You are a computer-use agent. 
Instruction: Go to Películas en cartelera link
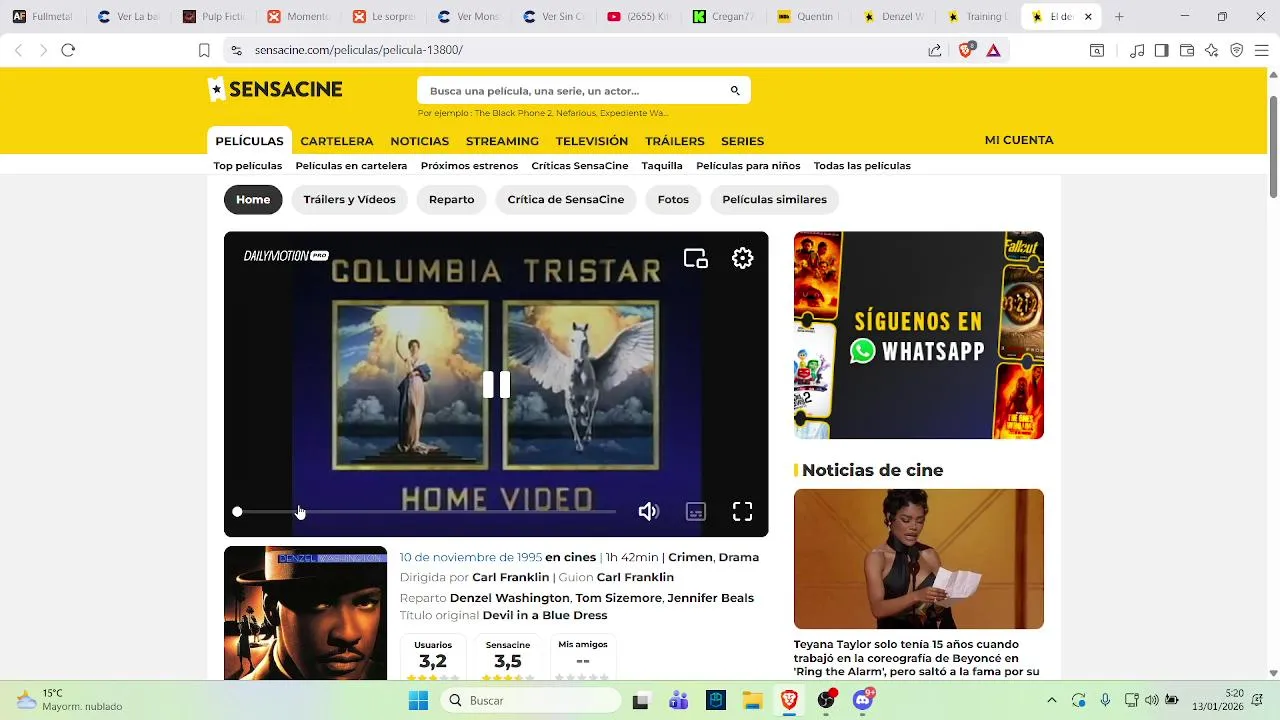[351, 166]
